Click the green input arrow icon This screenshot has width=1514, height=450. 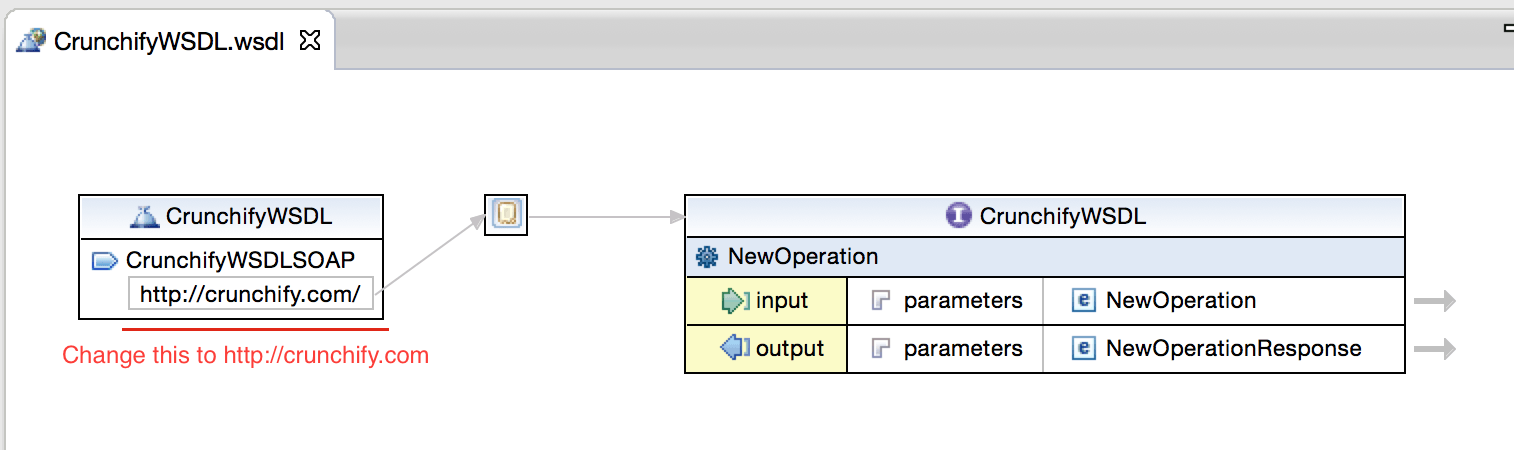coord(735,301)
